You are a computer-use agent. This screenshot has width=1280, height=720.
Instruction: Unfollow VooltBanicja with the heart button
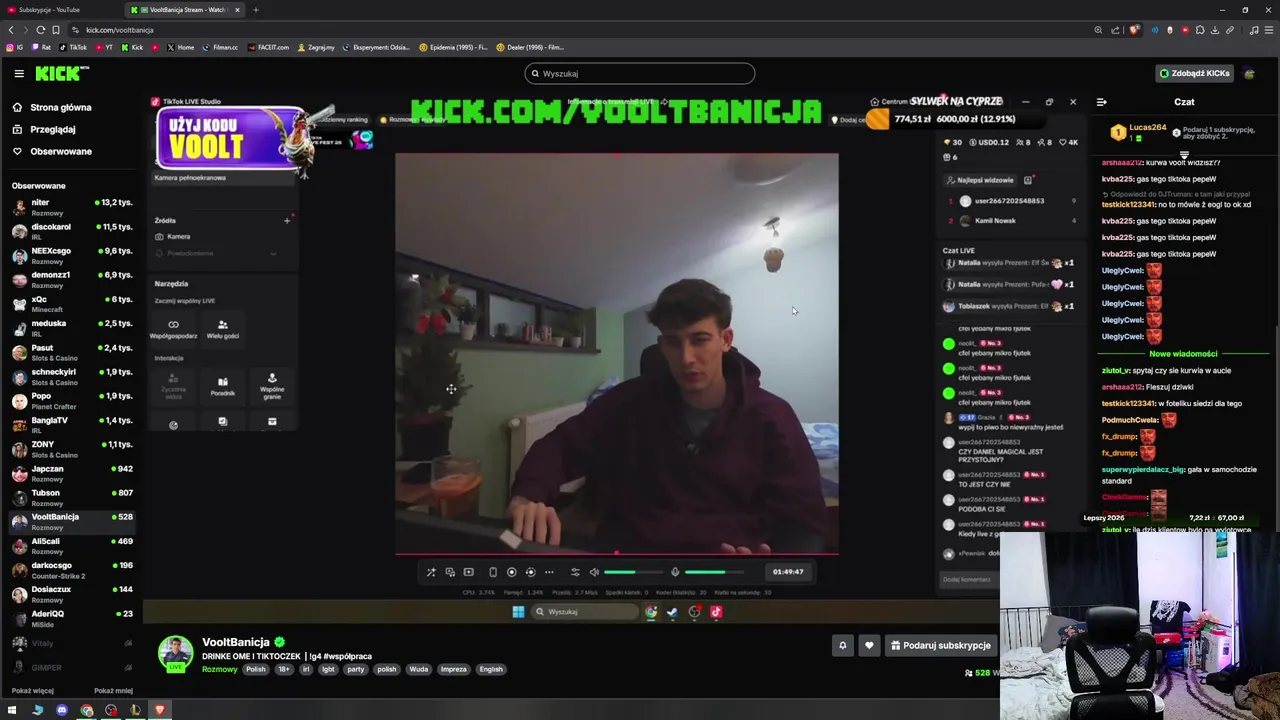pos(869,645)
